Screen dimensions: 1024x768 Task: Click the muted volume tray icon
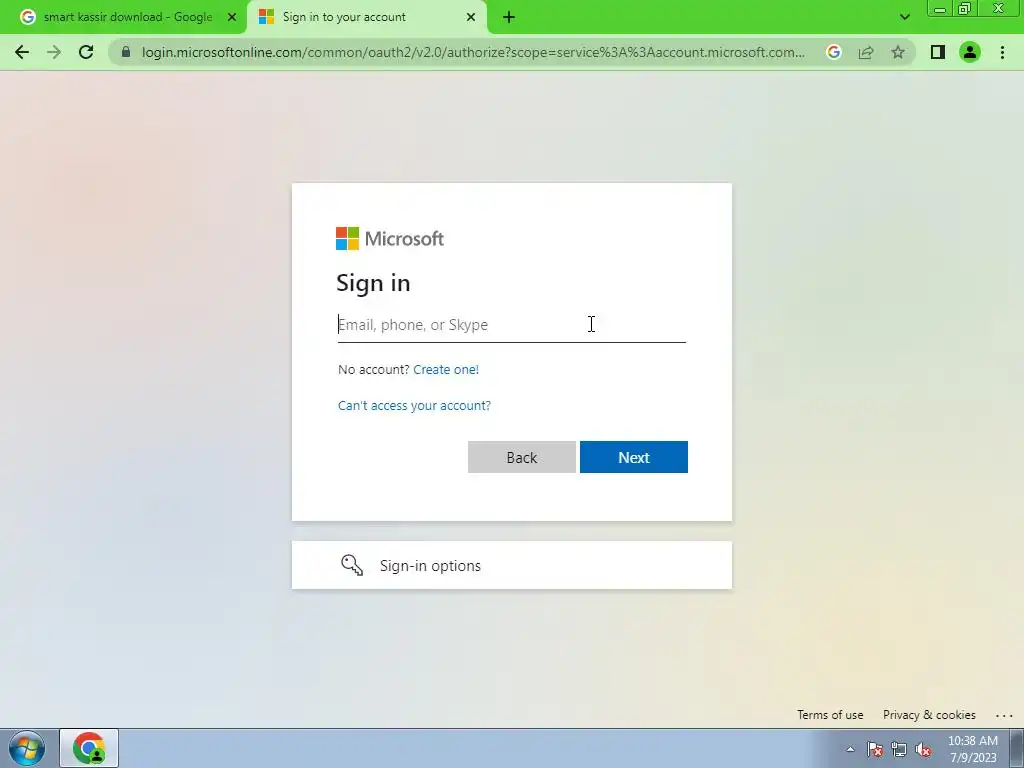click(923, 749)
